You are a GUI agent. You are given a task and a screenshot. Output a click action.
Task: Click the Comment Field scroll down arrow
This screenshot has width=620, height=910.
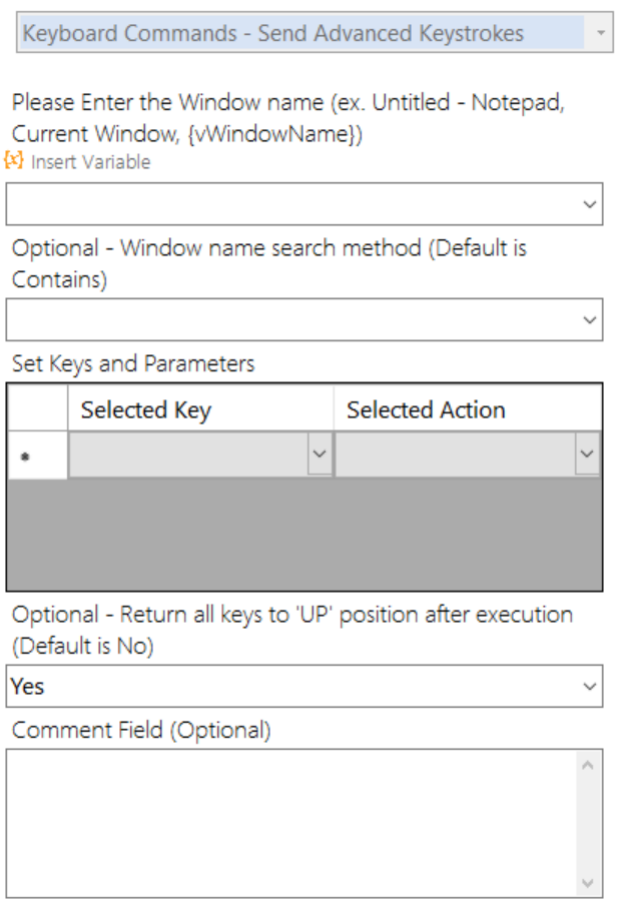(588, 881)
